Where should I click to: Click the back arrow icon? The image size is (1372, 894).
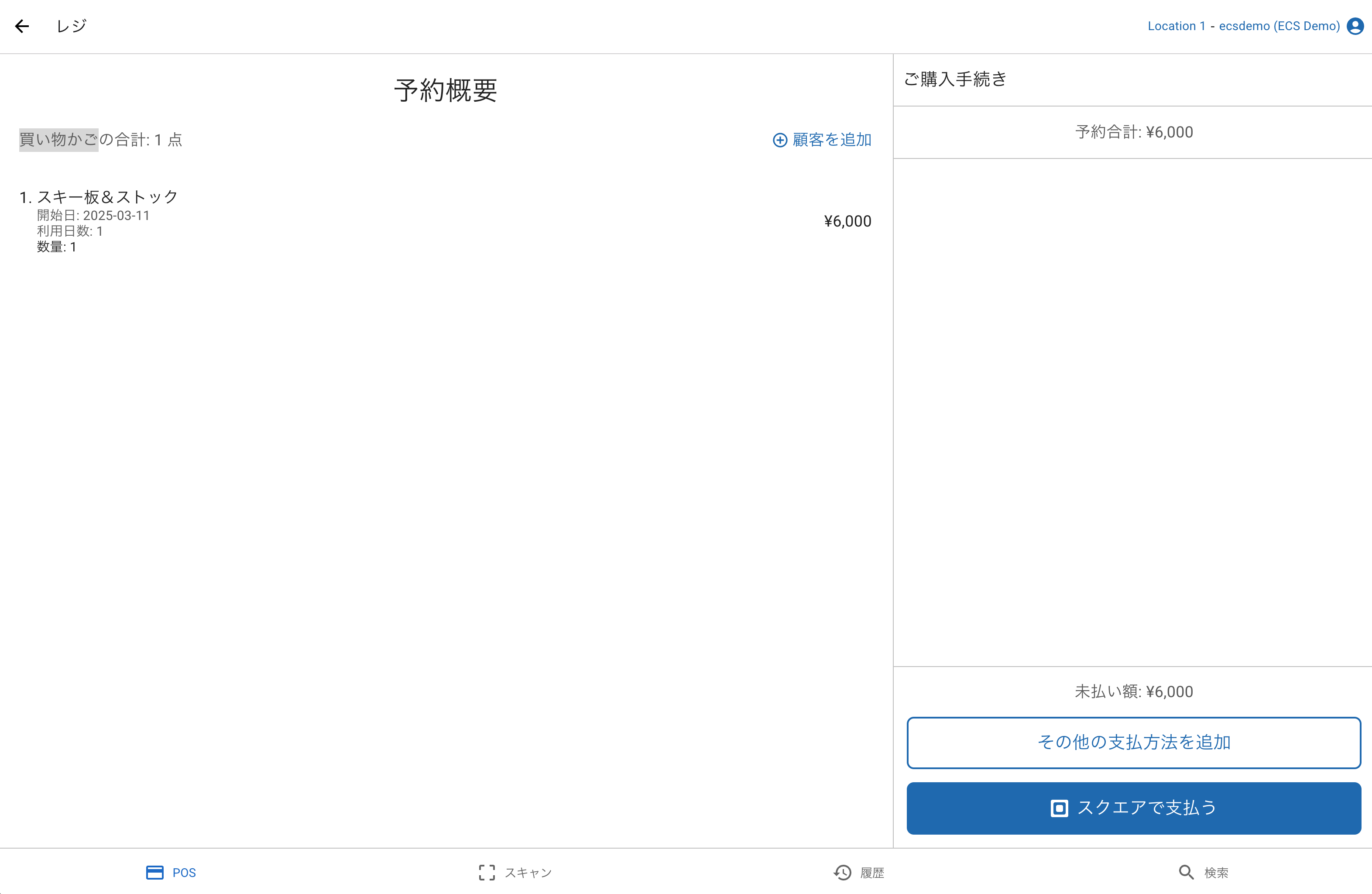22,26
